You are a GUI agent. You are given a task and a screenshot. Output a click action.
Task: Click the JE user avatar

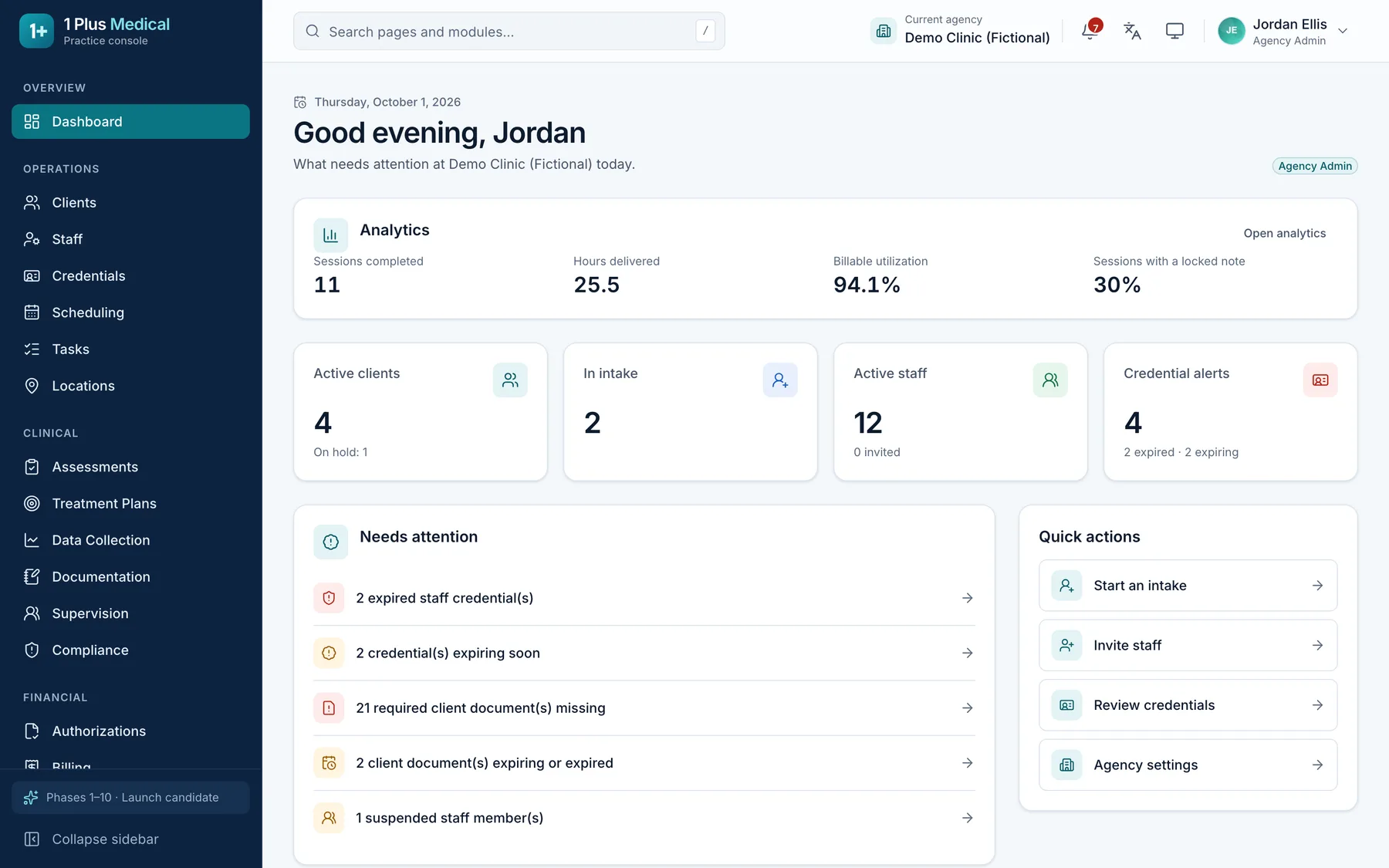[x=1232, y=31]
